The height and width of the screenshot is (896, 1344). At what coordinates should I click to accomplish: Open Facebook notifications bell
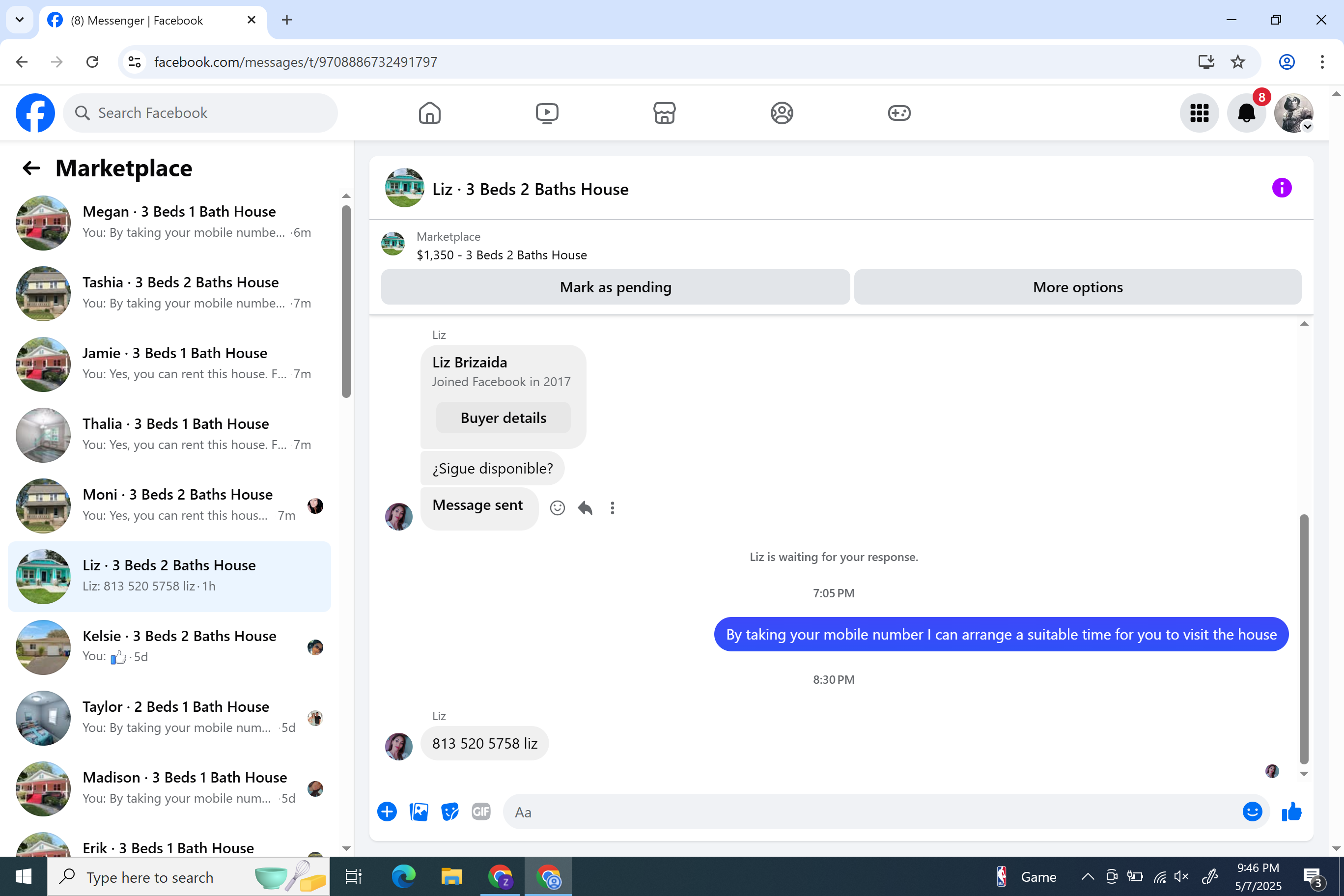click(1246, 113)
